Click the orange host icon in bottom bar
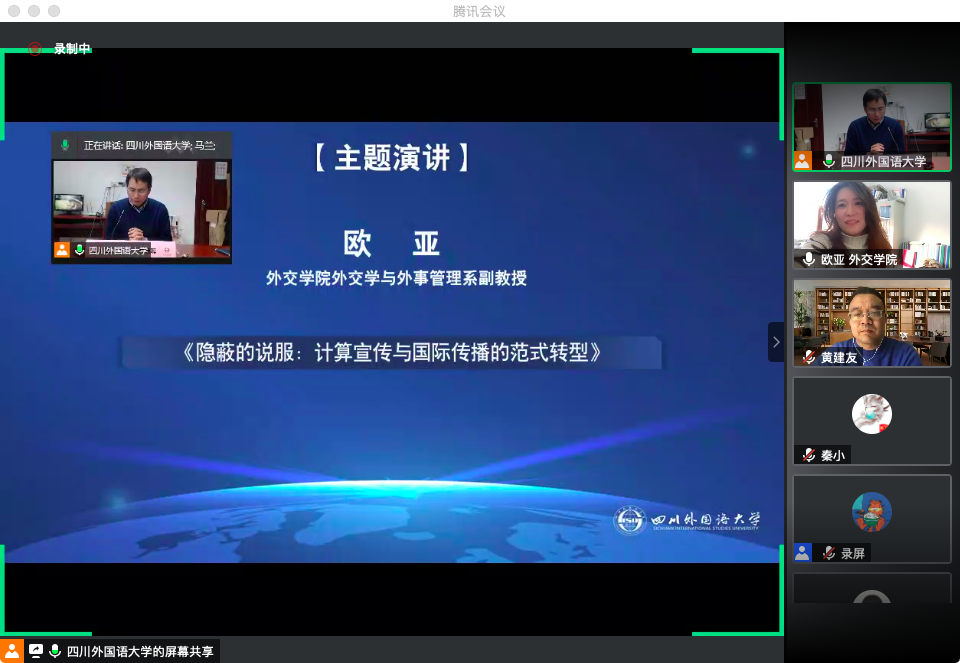The height and width of the screenshot is (663, 960). coord(11,651)
